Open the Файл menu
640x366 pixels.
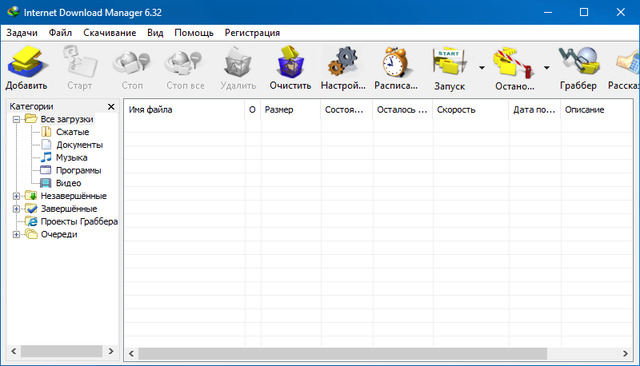[60, 33]
